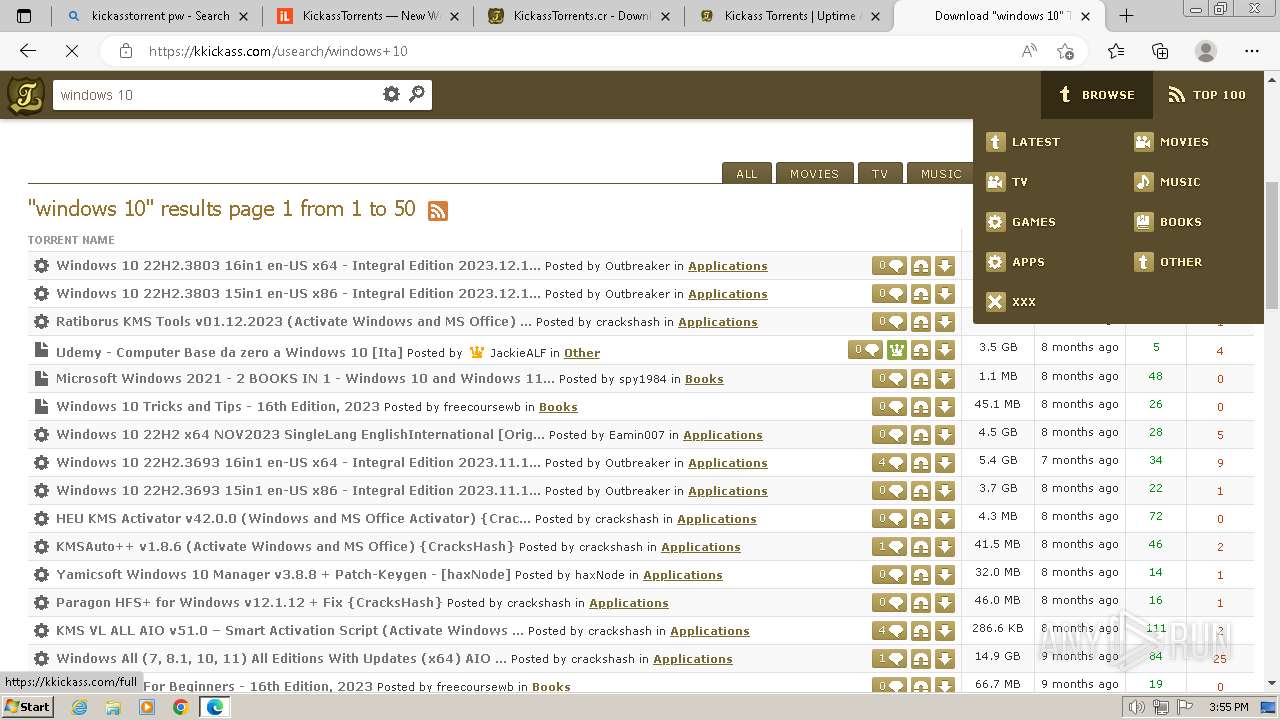The height and width of the screenshot is (720, 1280).
Task: Click download arrow for Windows 10 22H2.3803 16in1
Action: [x=945, y=266]
